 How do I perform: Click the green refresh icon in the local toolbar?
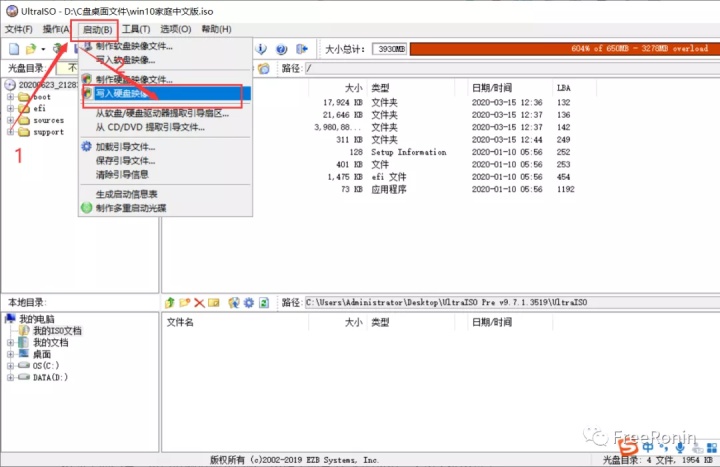[264, 303]
